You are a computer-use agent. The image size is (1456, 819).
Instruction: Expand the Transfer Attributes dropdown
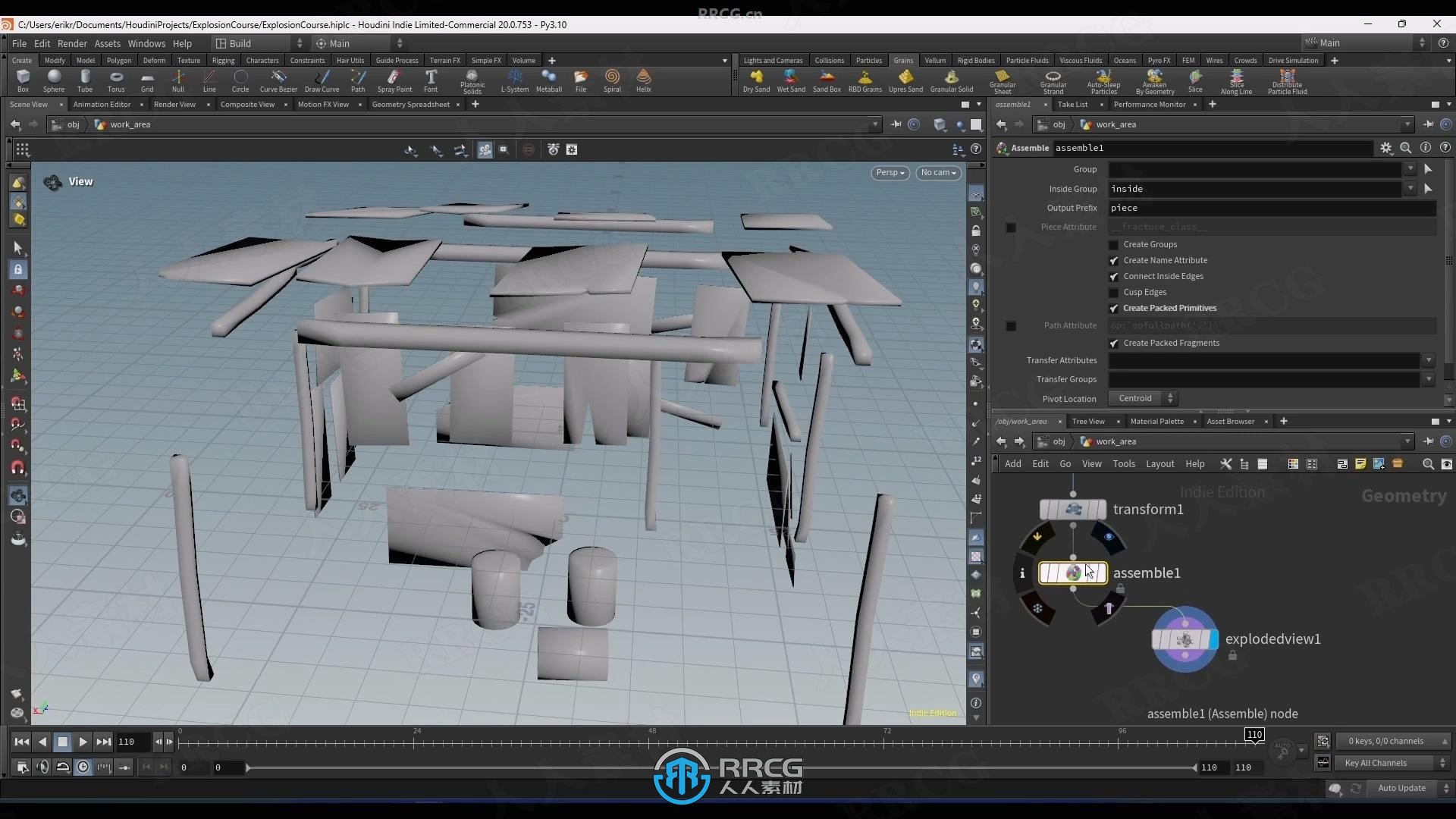(x=1429, y=360)
